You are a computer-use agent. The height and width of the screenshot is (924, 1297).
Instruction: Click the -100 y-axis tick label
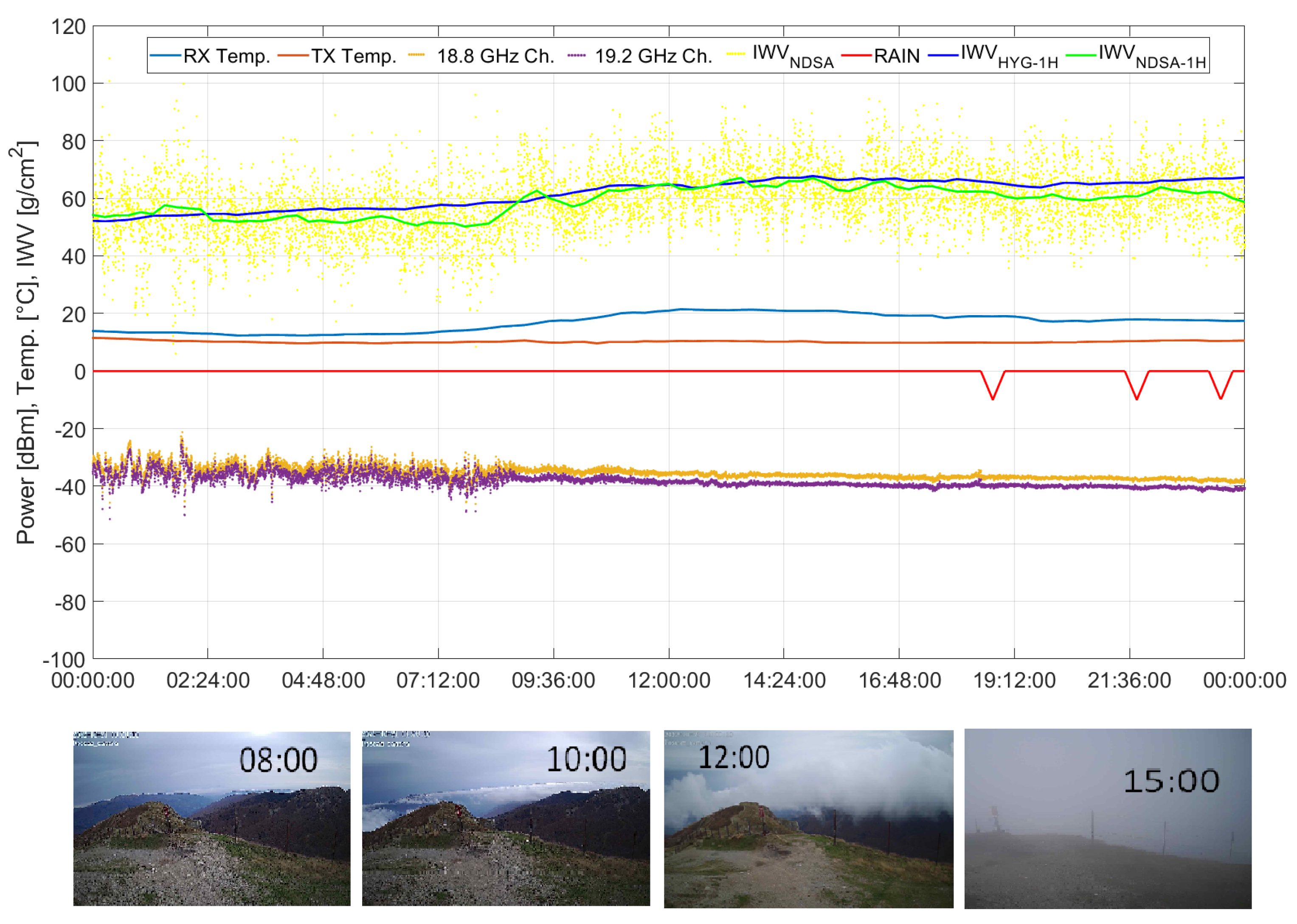[64, 660]
